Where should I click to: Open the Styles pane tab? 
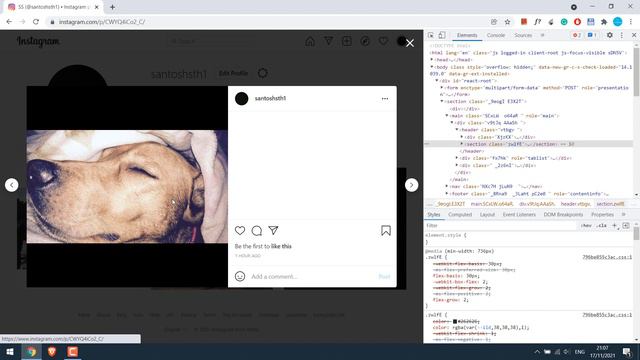pos(433,215)
